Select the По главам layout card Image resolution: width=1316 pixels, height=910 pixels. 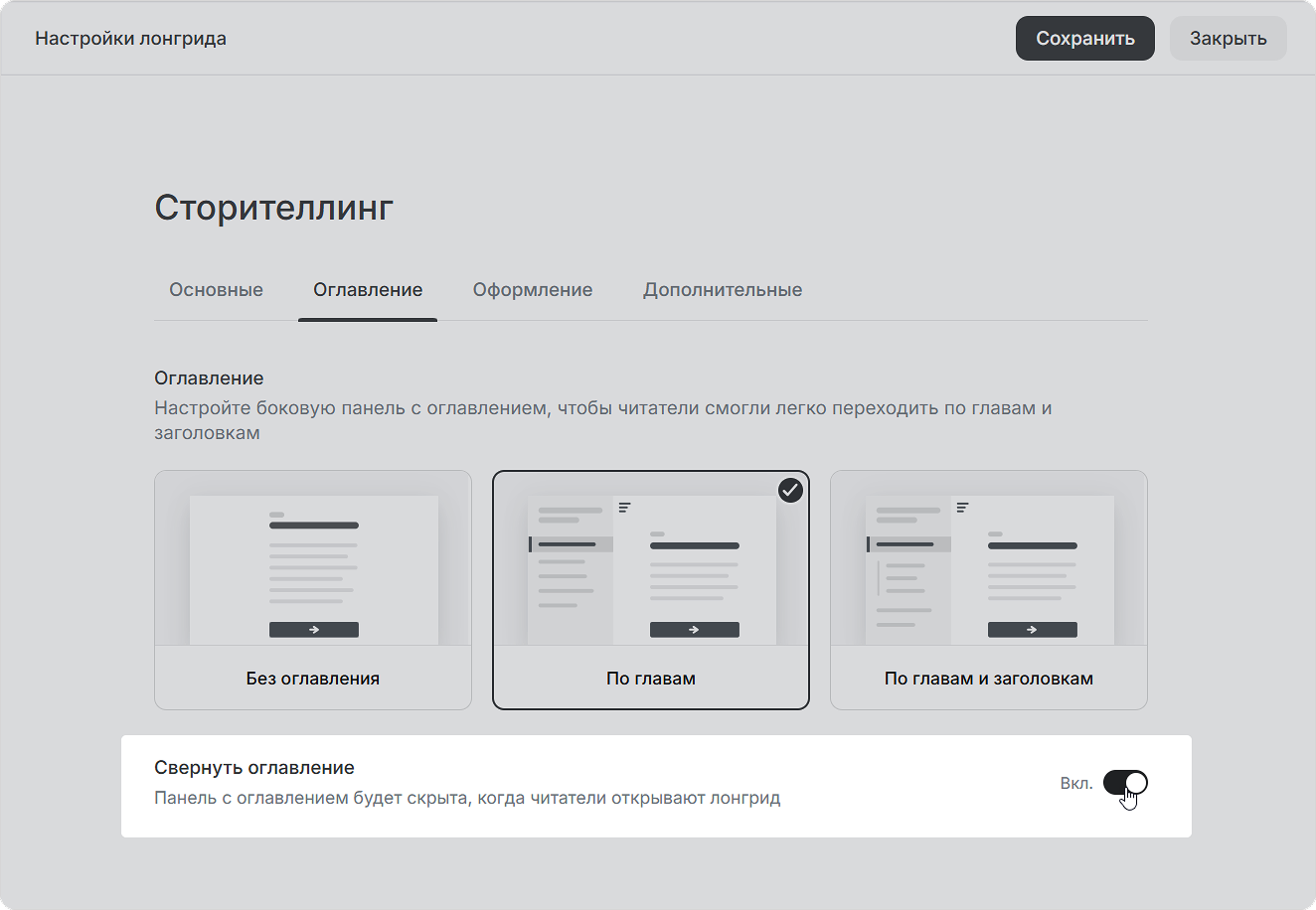pyautogui.click(x=651, y=590)
